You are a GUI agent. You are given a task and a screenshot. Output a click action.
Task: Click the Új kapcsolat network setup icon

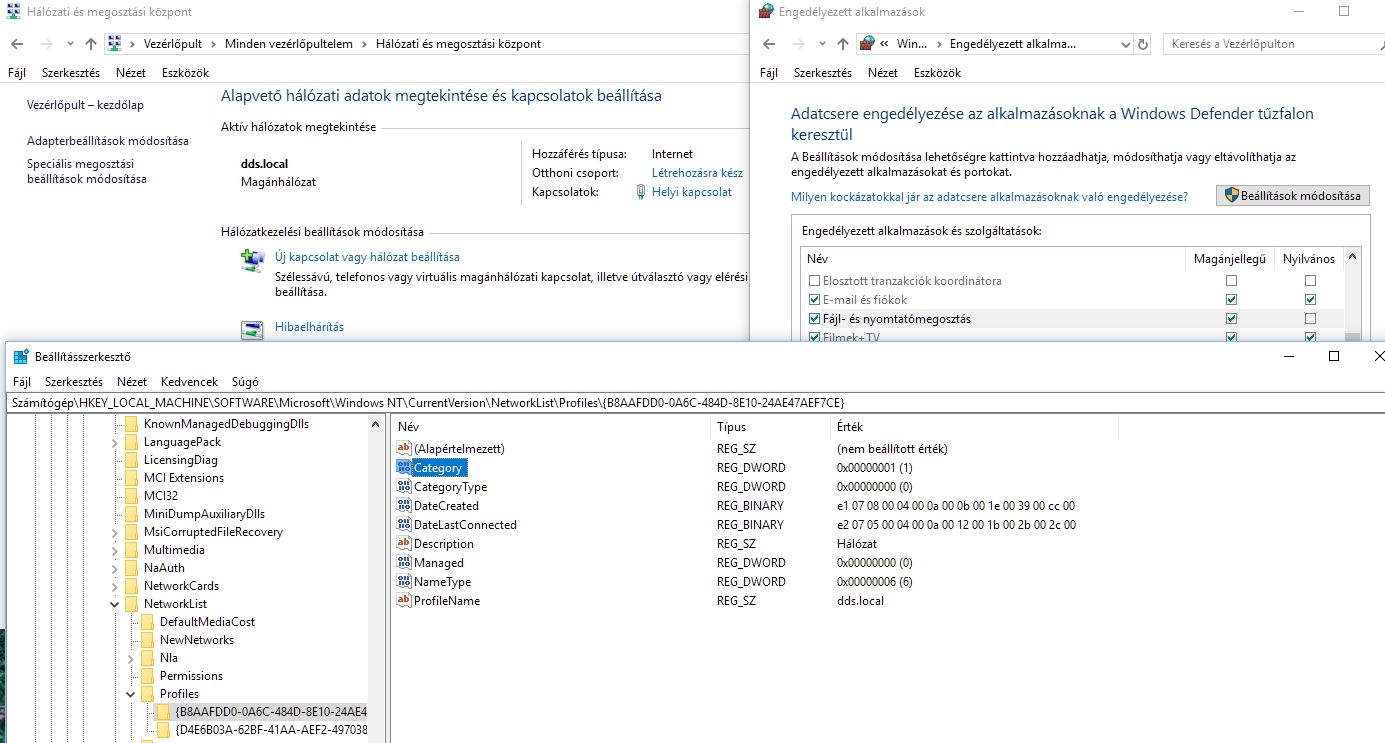point(252,261)
